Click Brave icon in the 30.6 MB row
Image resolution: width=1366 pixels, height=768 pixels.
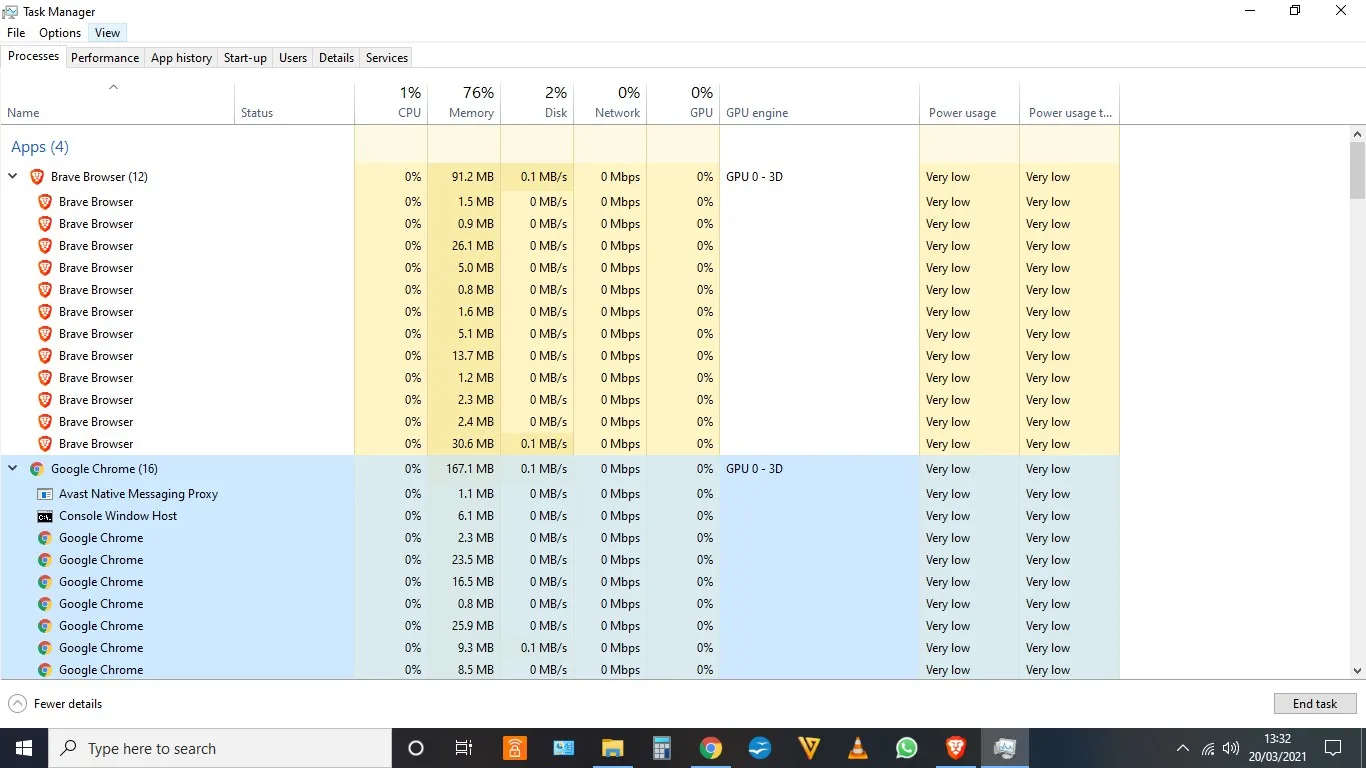click(45, 444)
